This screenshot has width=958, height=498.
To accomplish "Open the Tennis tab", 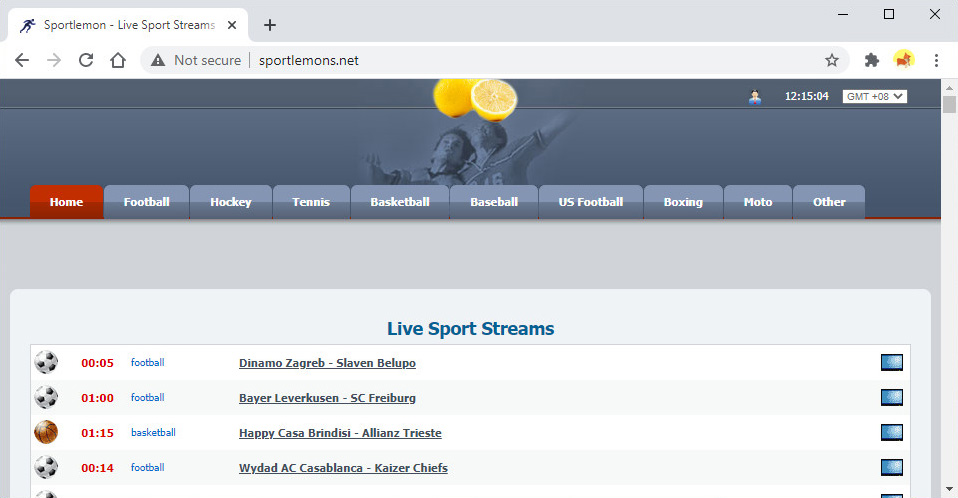I will coord(311,202).
